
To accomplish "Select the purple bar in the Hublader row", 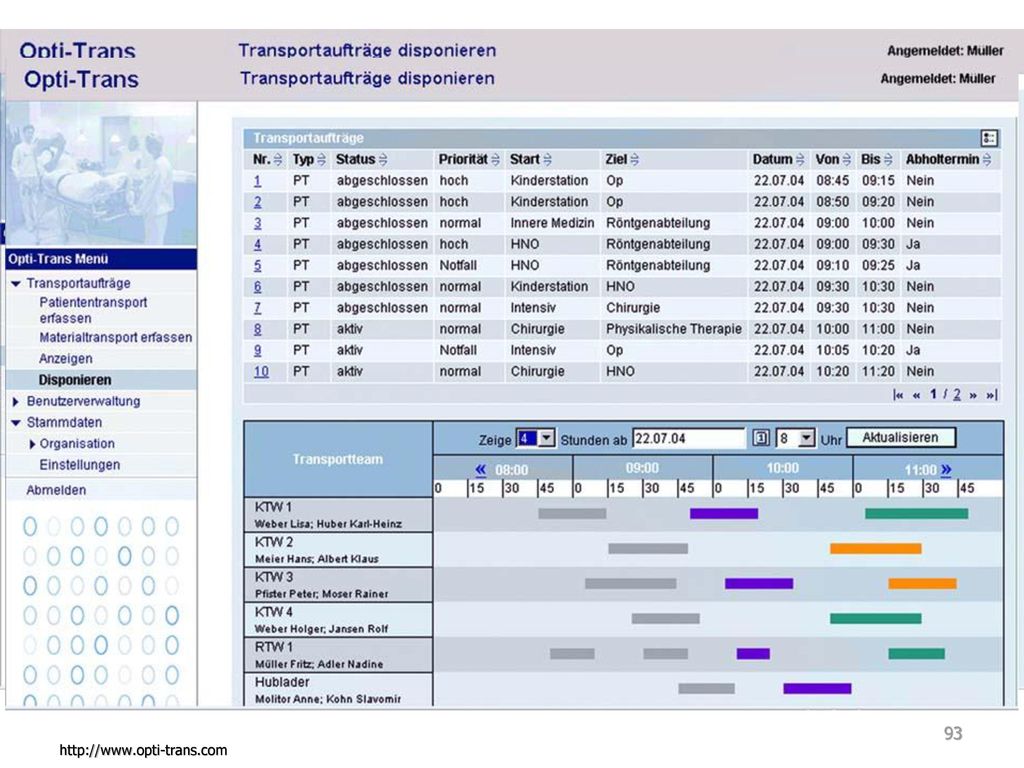I will (x=817, y=688).
